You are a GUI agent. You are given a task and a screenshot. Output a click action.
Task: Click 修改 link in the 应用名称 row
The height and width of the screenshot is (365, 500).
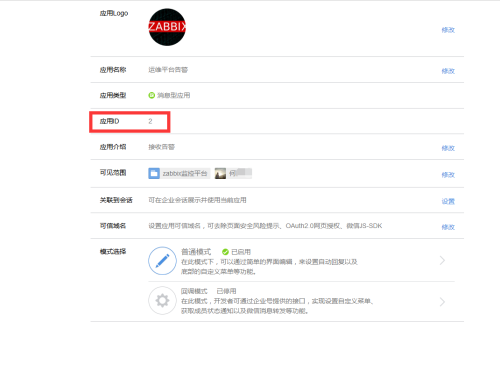click(x=448, y=71)
